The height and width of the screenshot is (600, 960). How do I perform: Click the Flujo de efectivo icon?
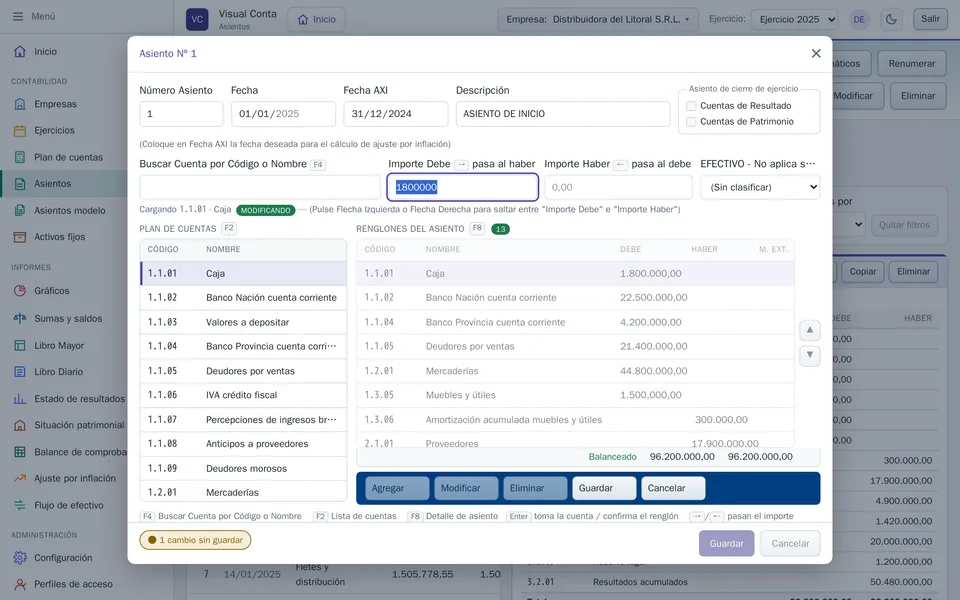click(20, 505)
